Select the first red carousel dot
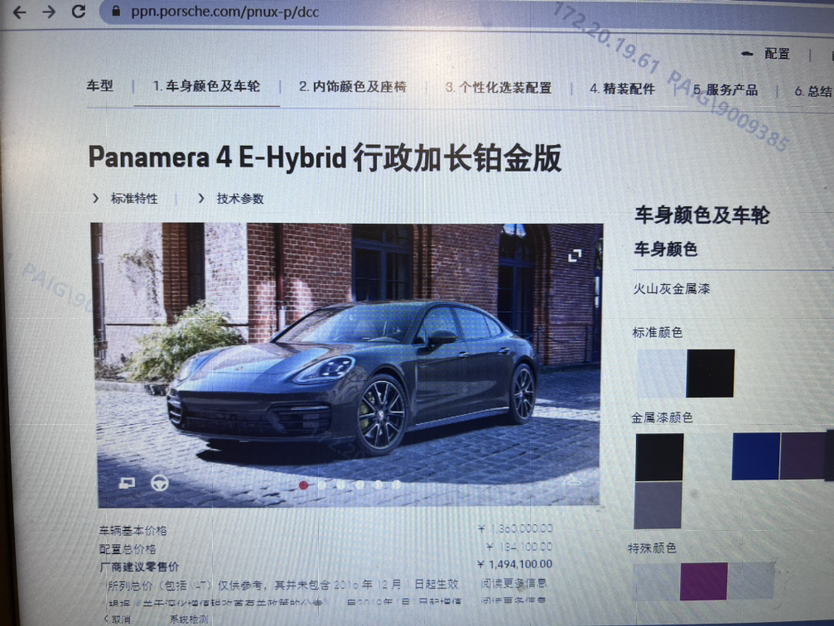Screen dimensions: 834x626 coord(304,485)
